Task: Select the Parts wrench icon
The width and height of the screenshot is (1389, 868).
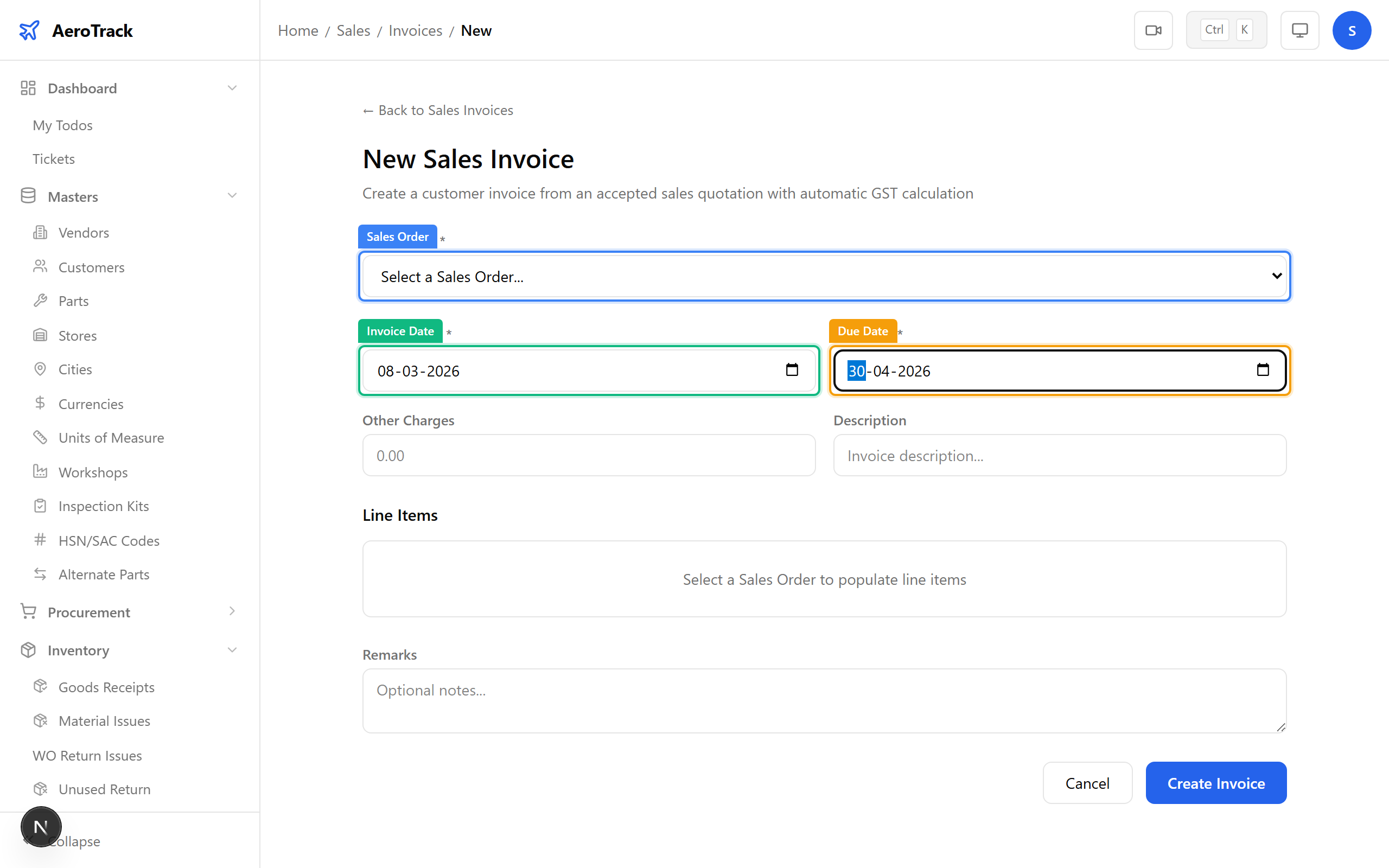Action: point(40,300)
